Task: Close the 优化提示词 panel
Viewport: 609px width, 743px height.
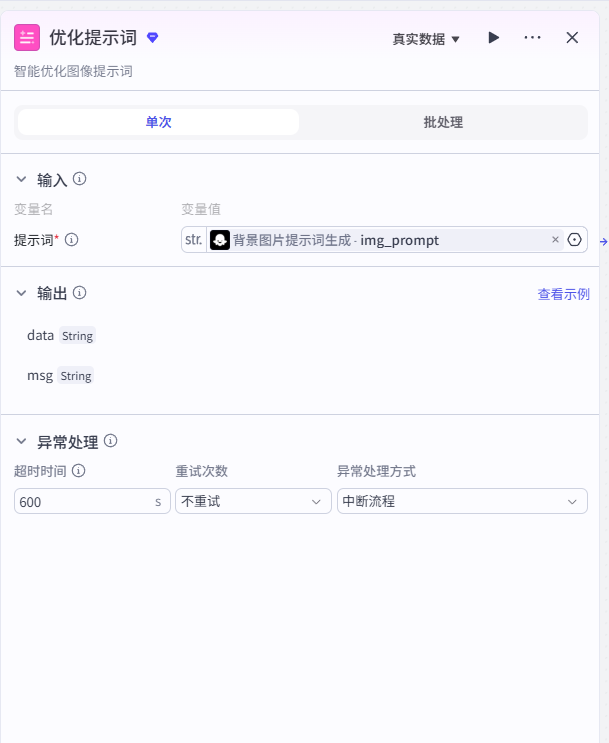Action: point(572,37)
